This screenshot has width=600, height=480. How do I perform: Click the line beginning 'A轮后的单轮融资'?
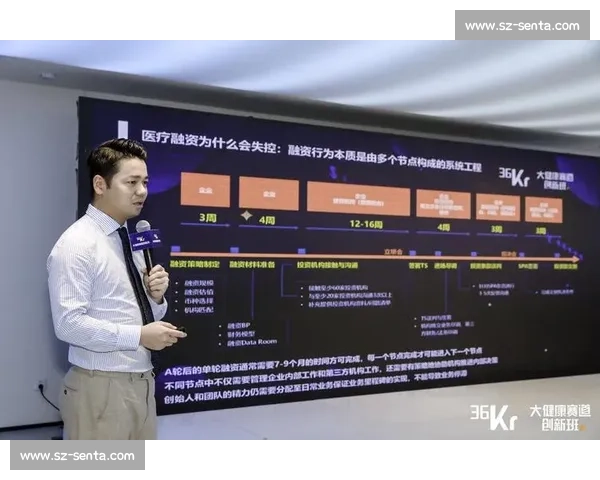323,362
